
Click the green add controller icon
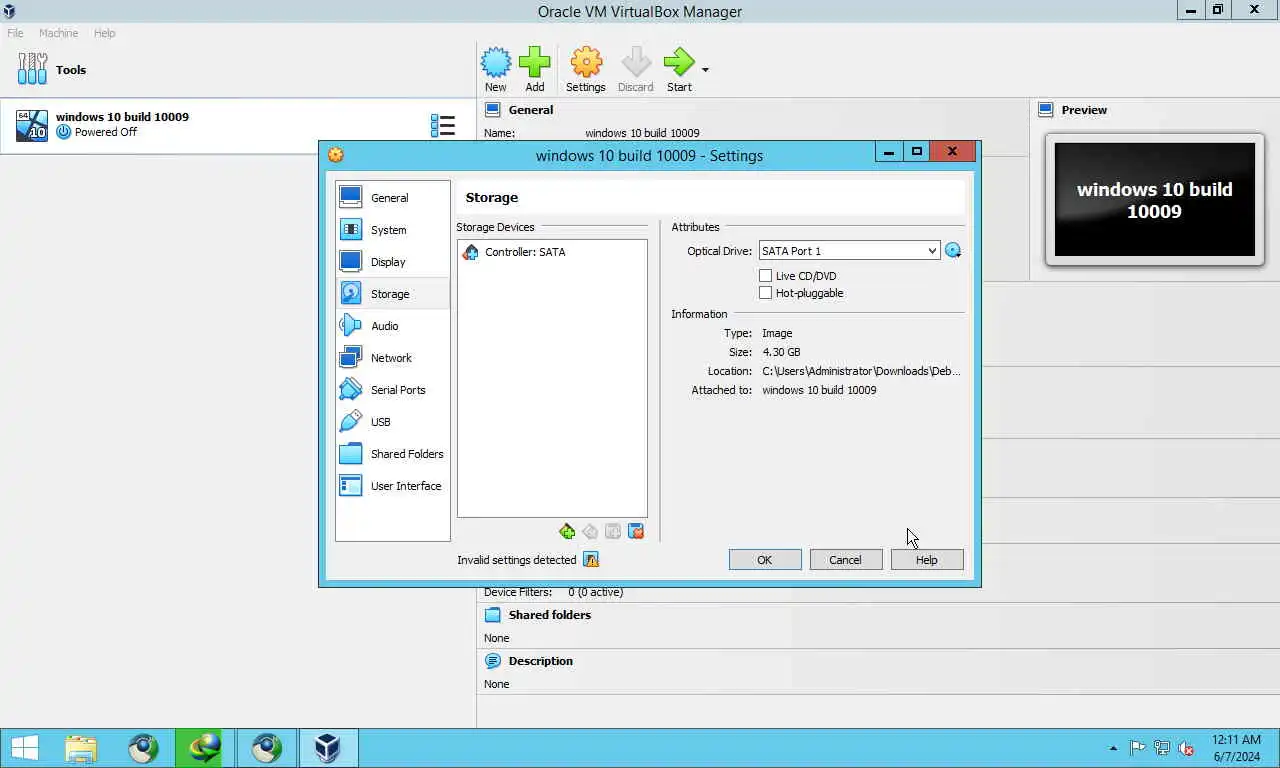tap(567, 532)
